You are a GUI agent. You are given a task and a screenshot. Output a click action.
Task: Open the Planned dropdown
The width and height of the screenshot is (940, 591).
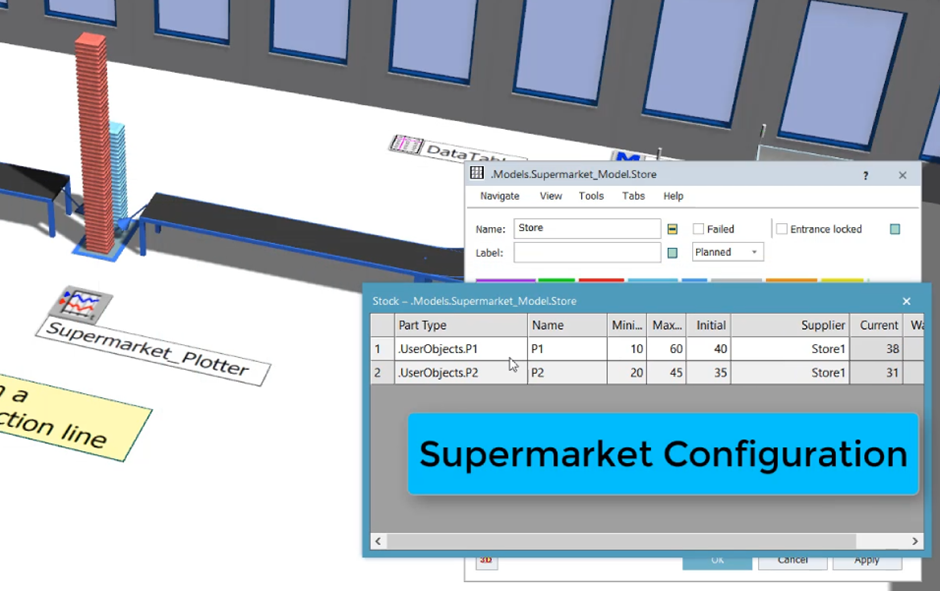728,252
